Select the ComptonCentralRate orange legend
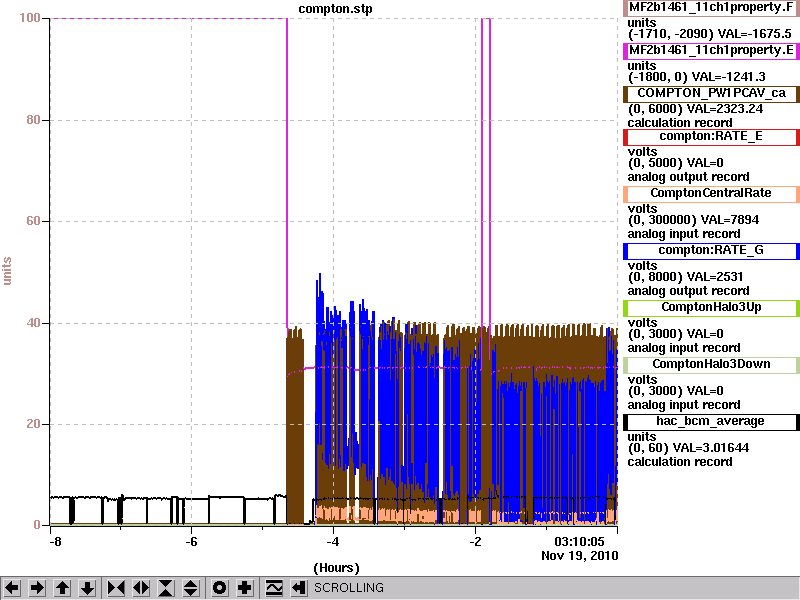The image size is (800, 600). click(711, 194)
